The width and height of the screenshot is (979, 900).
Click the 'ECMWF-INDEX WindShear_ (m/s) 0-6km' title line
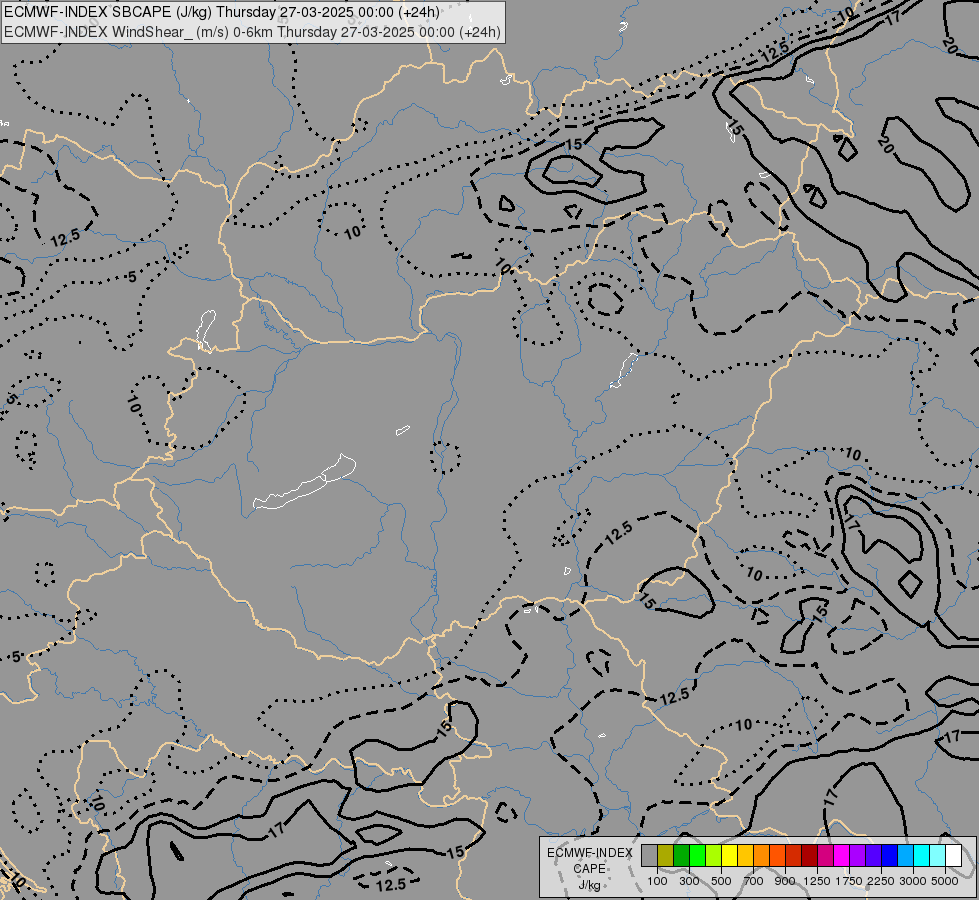[x=252, y=32]
